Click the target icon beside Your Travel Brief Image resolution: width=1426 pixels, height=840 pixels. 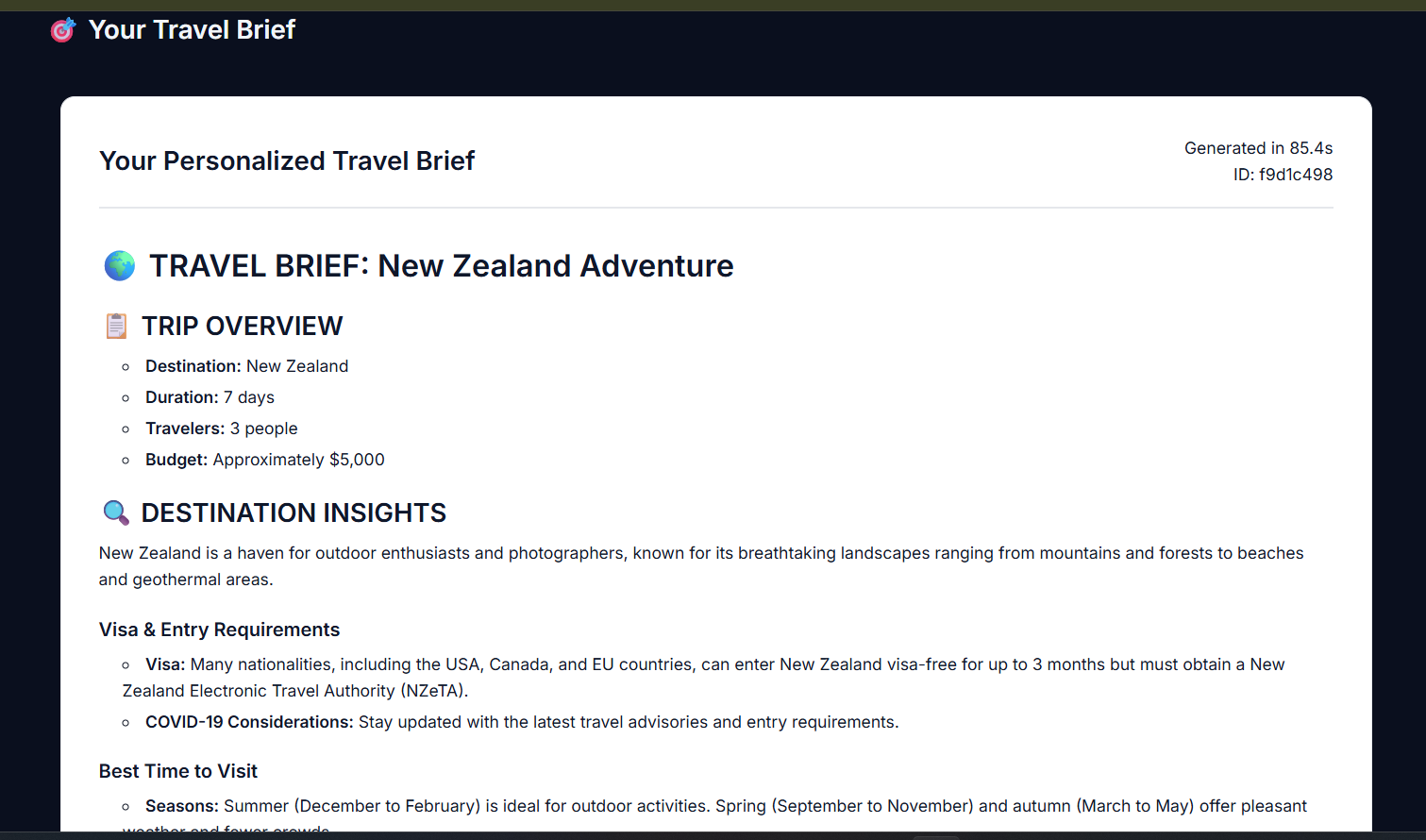click(x=62, y=30)
